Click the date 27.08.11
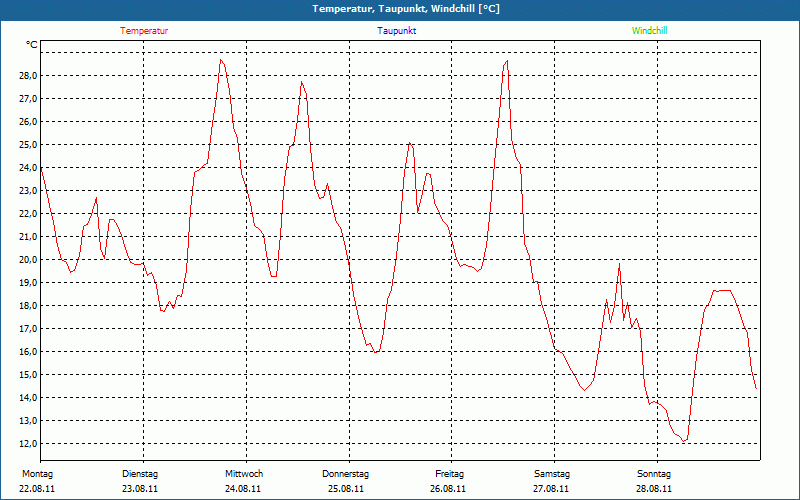Viewport: 800px width, 500px height. coord(551,489)
